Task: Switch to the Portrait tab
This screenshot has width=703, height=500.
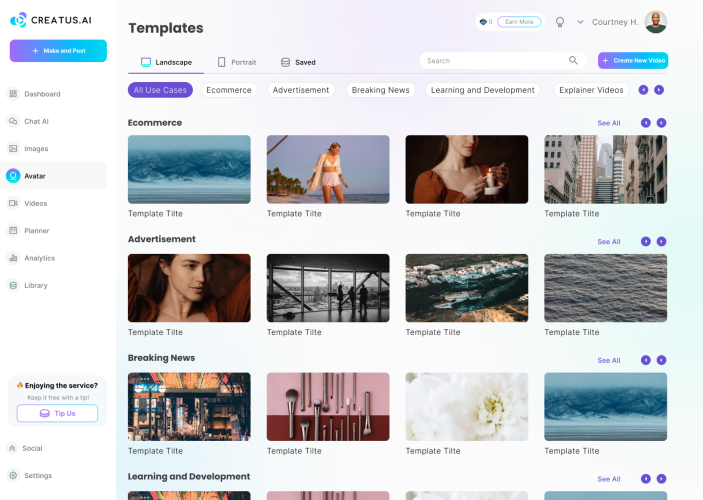Action: click(x=237, y=62)
